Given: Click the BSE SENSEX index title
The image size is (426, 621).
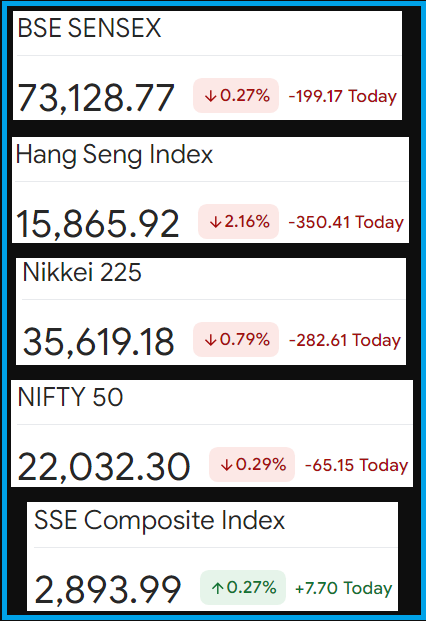Looking at the screenshot, I should (x=89, y=28).
